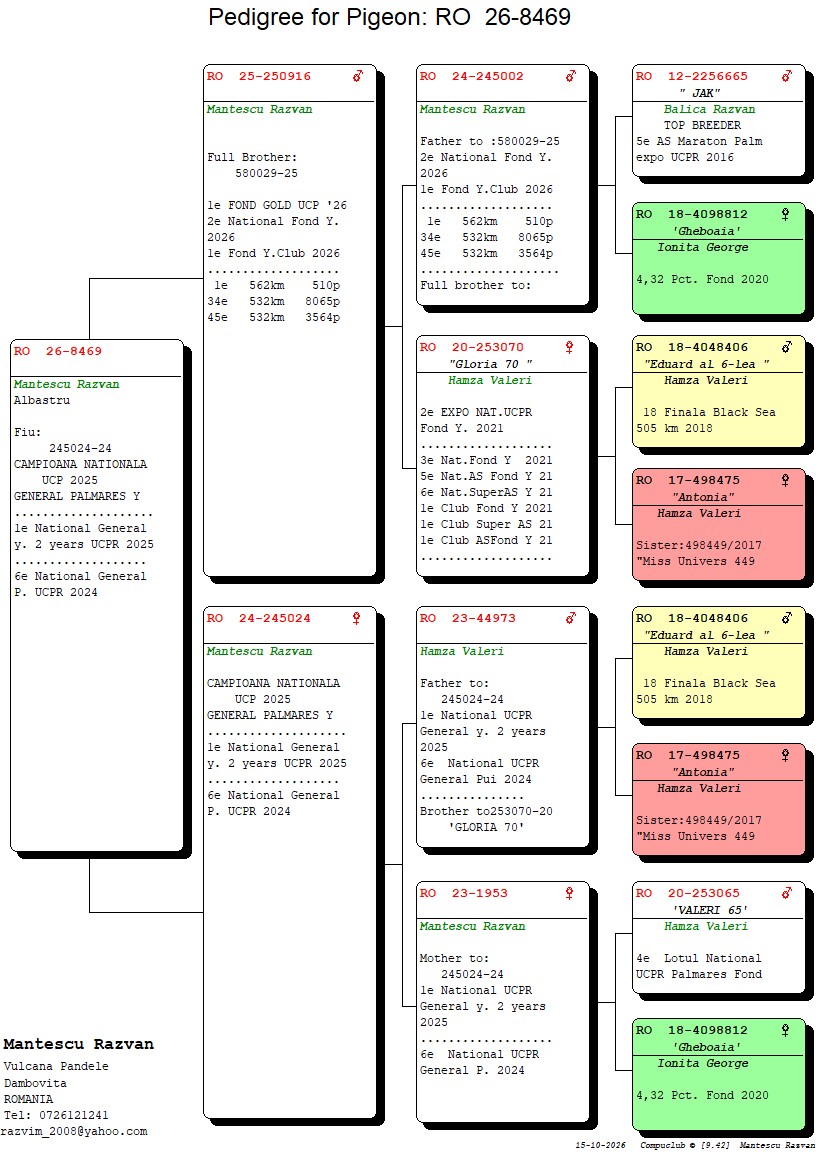Click the male symbol beside RO 12-2256665
Viewport: 816px width, 1172px height.
tap(787, 76)
